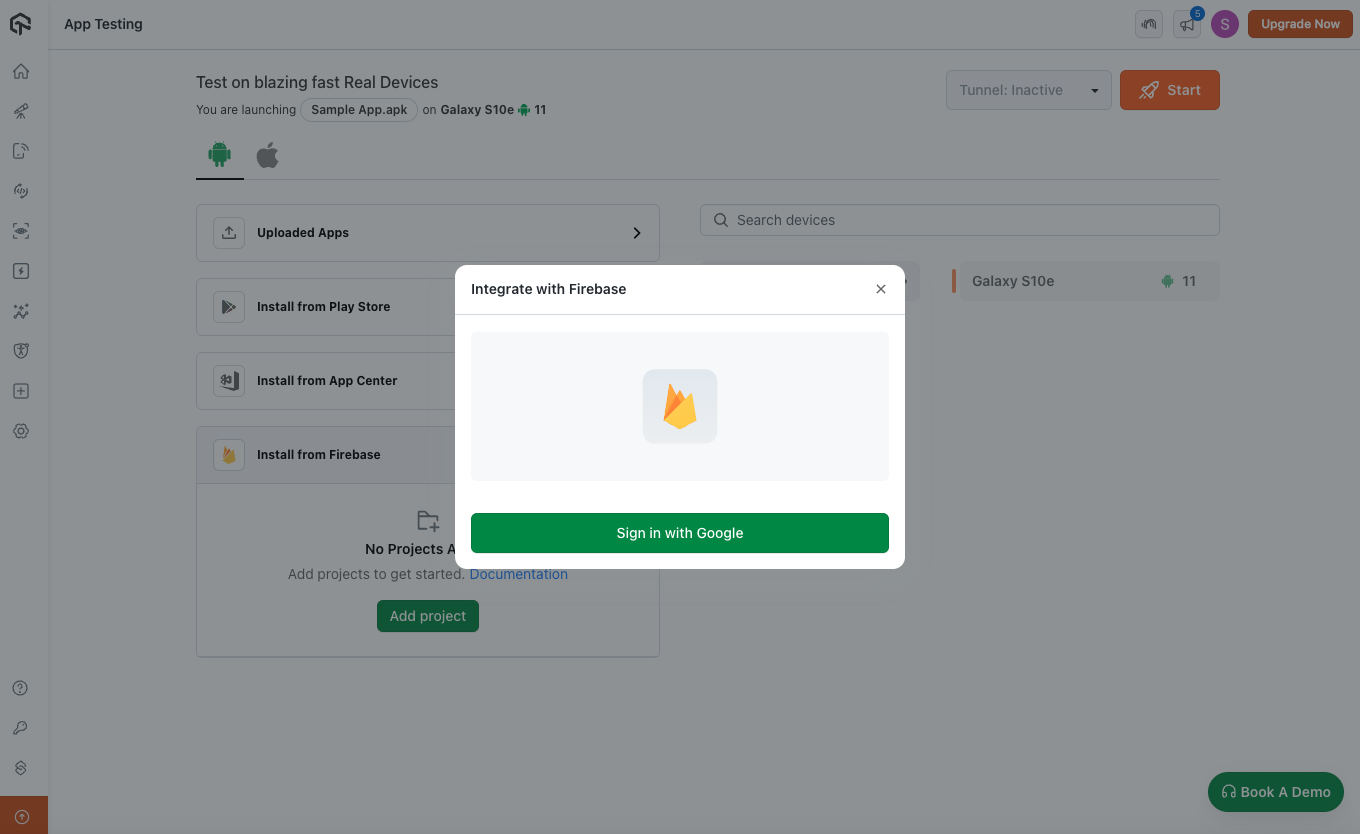Open the Documentation link
Screen dimensions: 1360x834
click(518, 574)
